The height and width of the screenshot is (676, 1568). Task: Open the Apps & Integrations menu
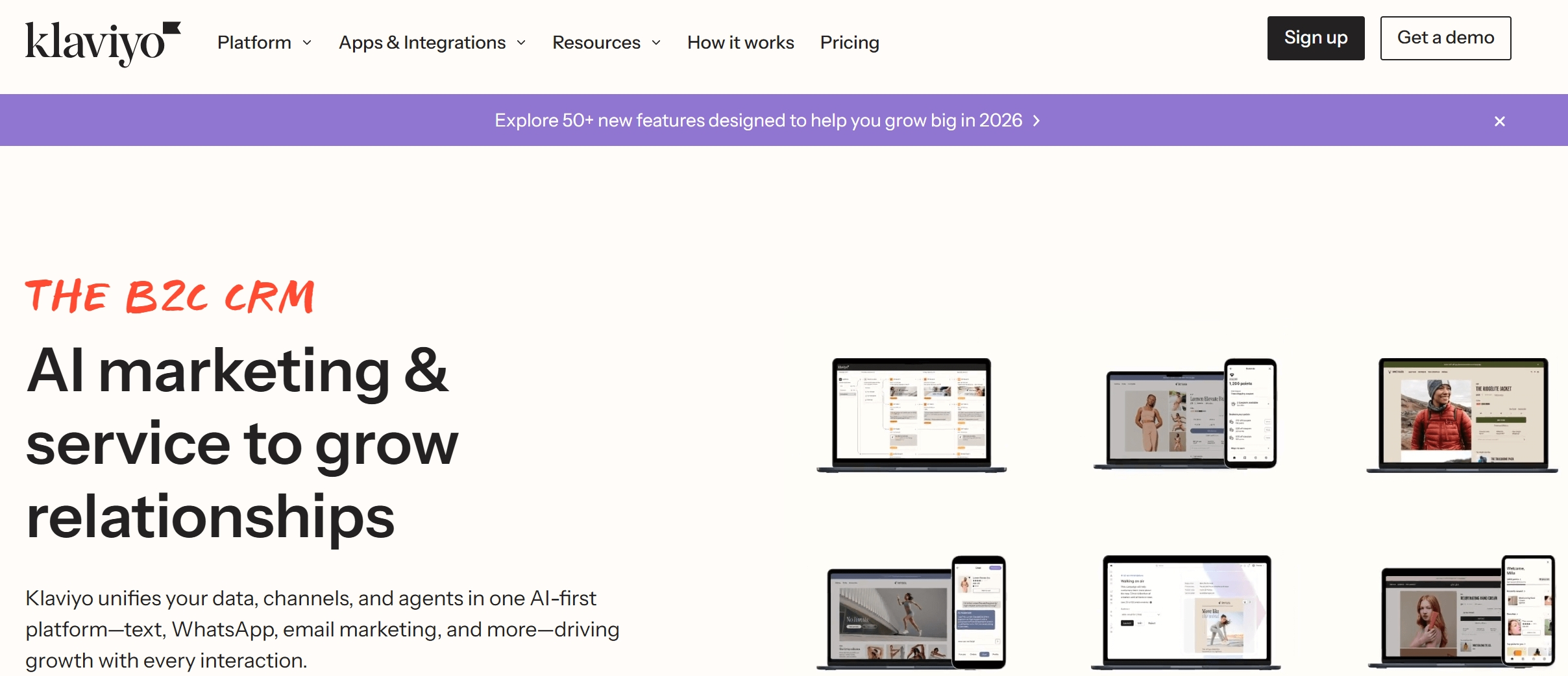[422, 43]
